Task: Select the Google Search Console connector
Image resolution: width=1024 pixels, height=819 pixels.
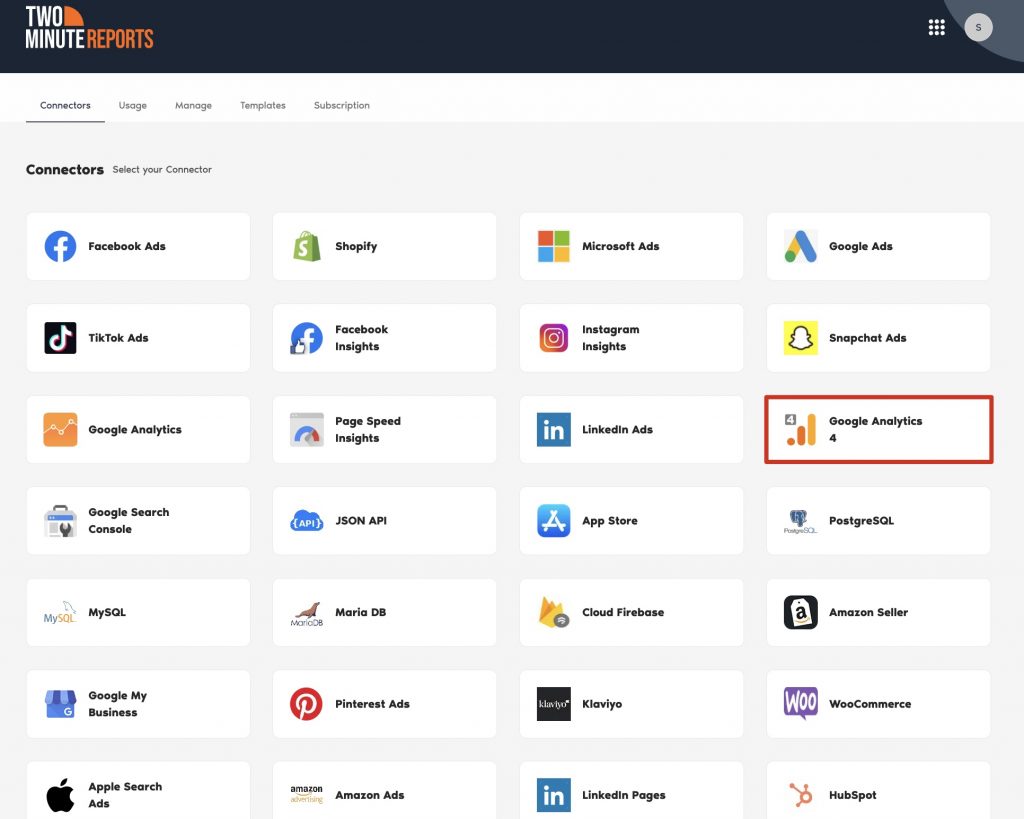Action: (138, 521)
